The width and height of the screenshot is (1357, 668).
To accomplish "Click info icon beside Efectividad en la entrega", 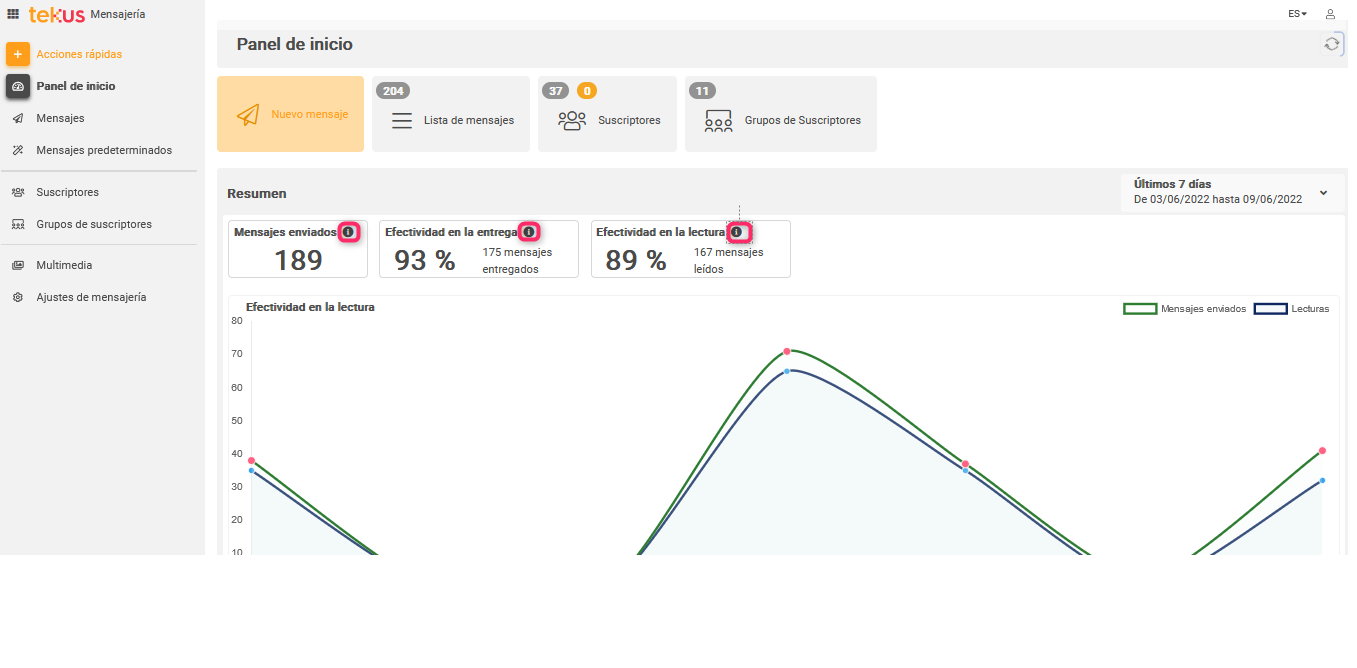I will [x=529, y=232].
